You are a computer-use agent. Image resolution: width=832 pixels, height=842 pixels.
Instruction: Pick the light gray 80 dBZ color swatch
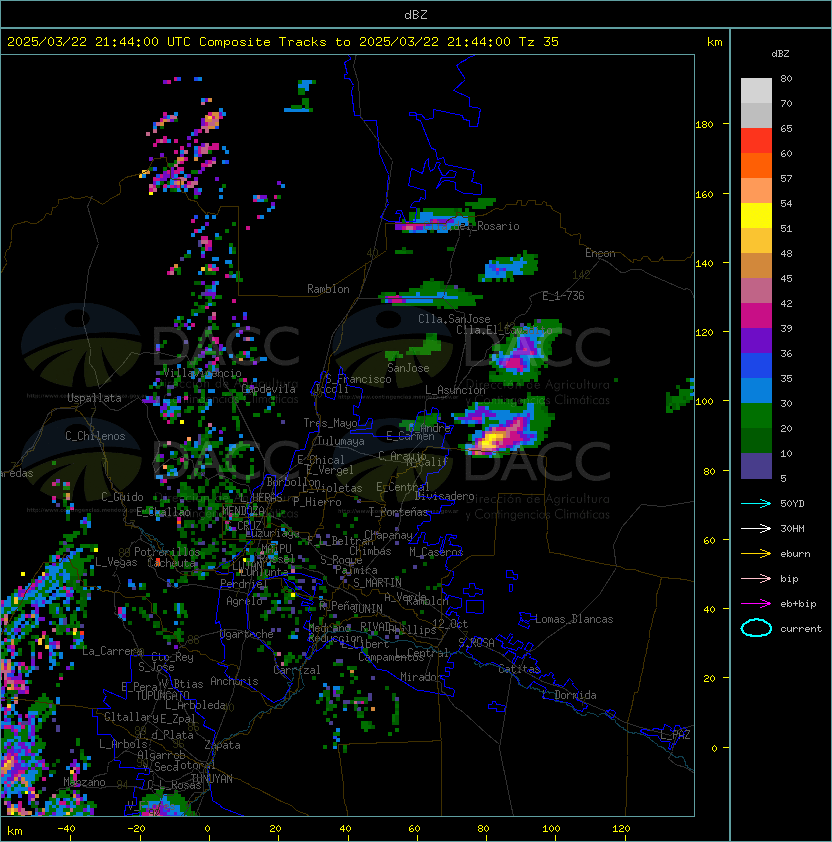756,90
